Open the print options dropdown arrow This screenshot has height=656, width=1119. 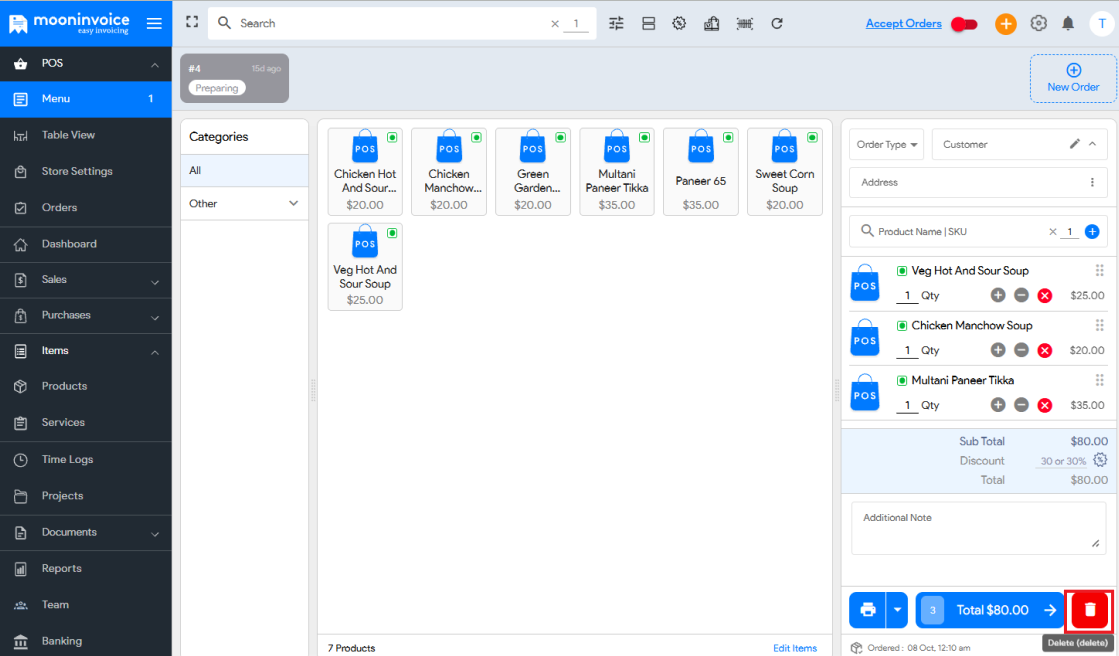pyautogui.click(x=898, y=610)
